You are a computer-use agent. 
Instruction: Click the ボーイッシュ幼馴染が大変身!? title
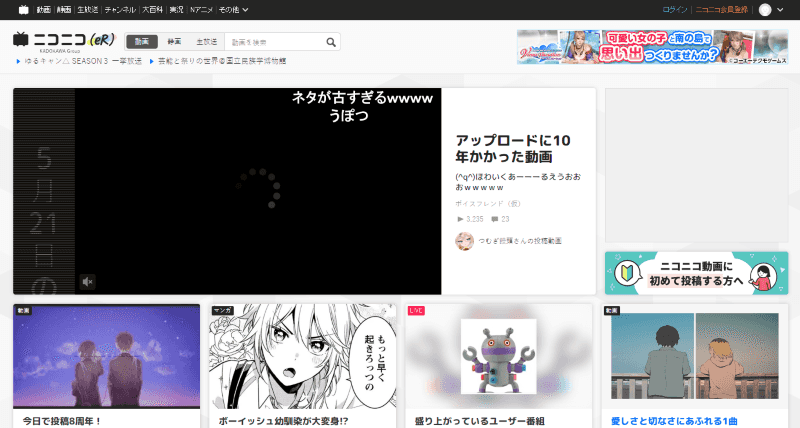coord(283,421)
